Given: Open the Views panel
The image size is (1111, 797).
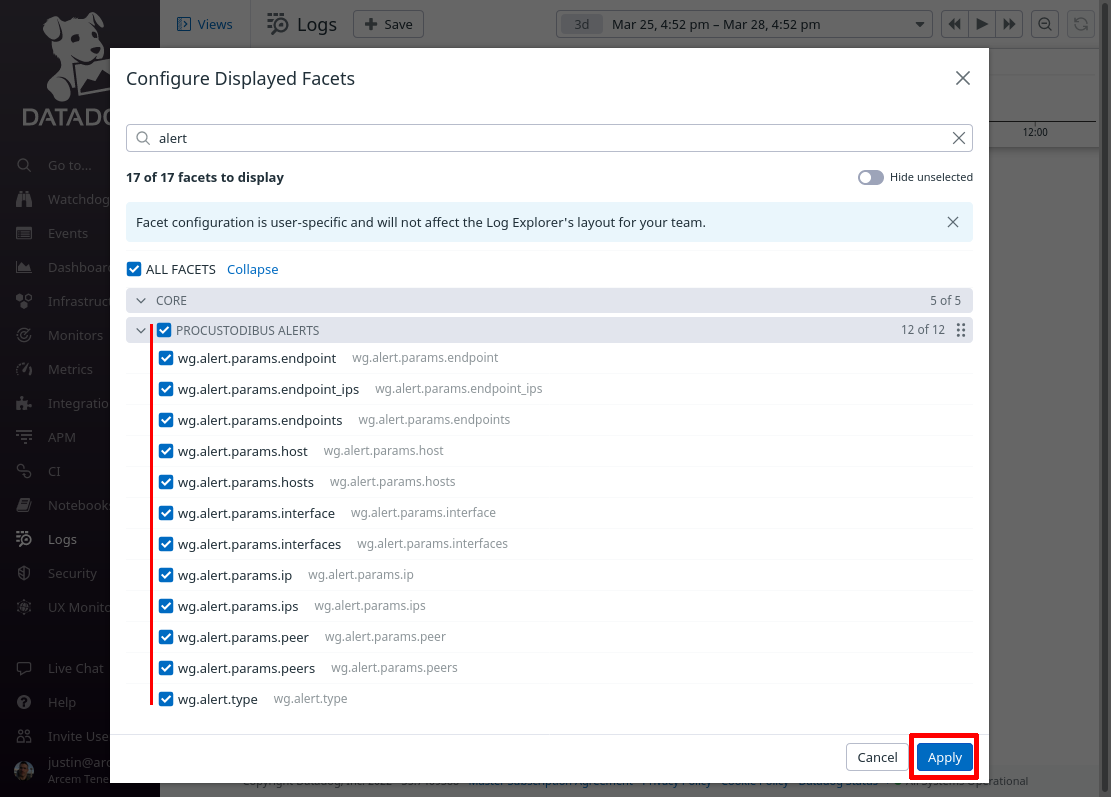Looking at the screenshot, I should 205,24.
